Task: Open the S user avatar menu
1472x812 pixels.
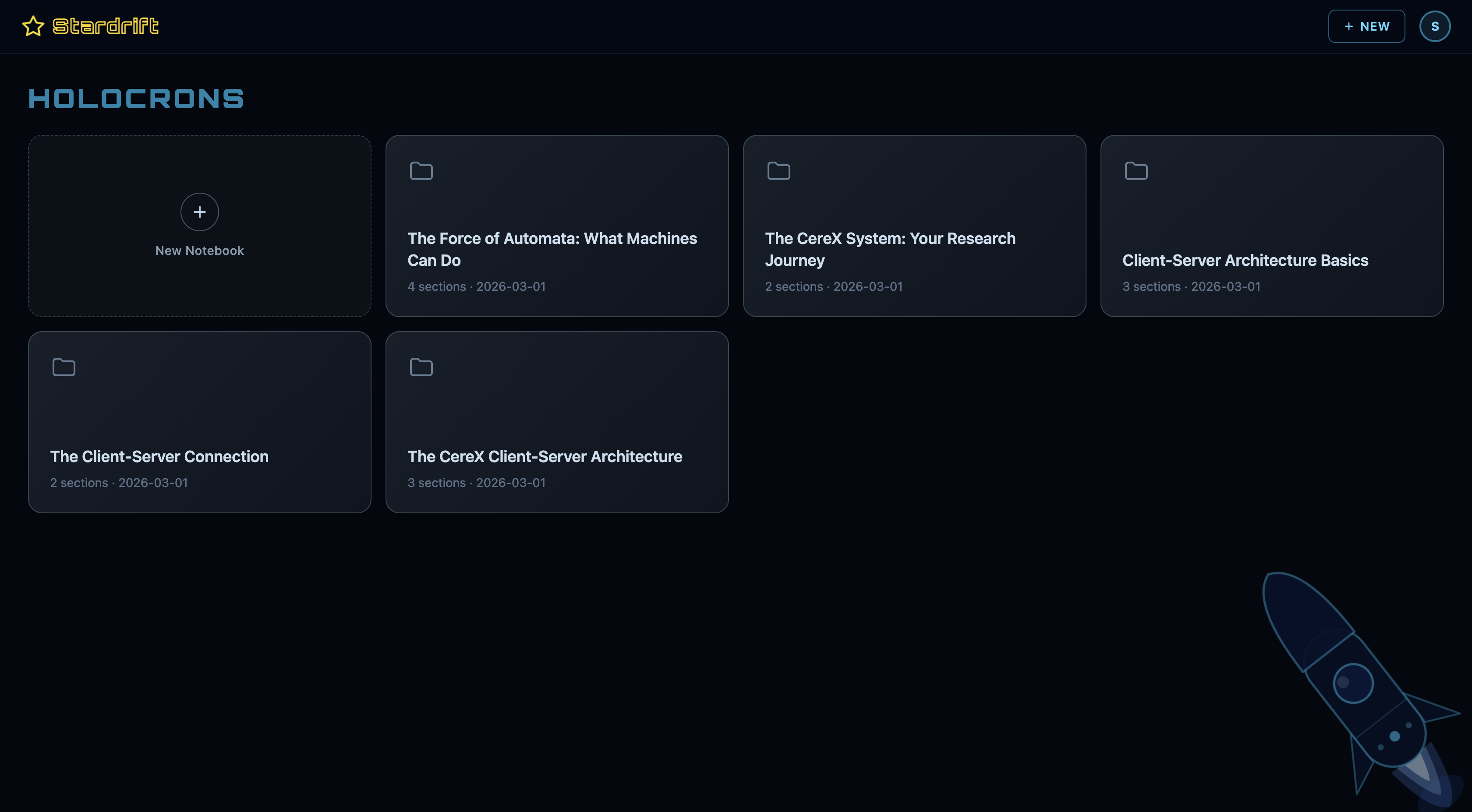Action: click(1434, 26)
